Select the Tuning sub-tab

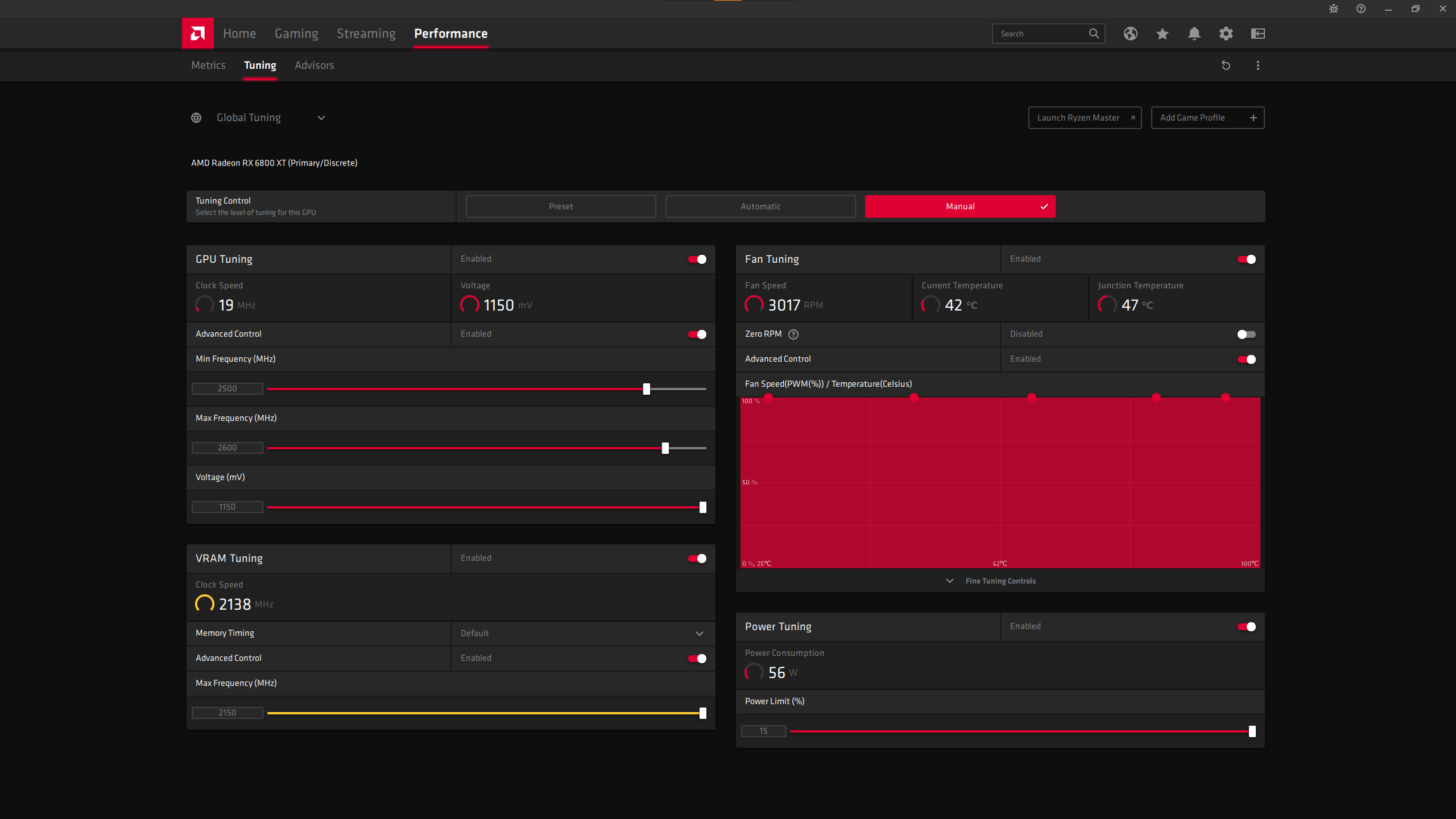(260, 65)
